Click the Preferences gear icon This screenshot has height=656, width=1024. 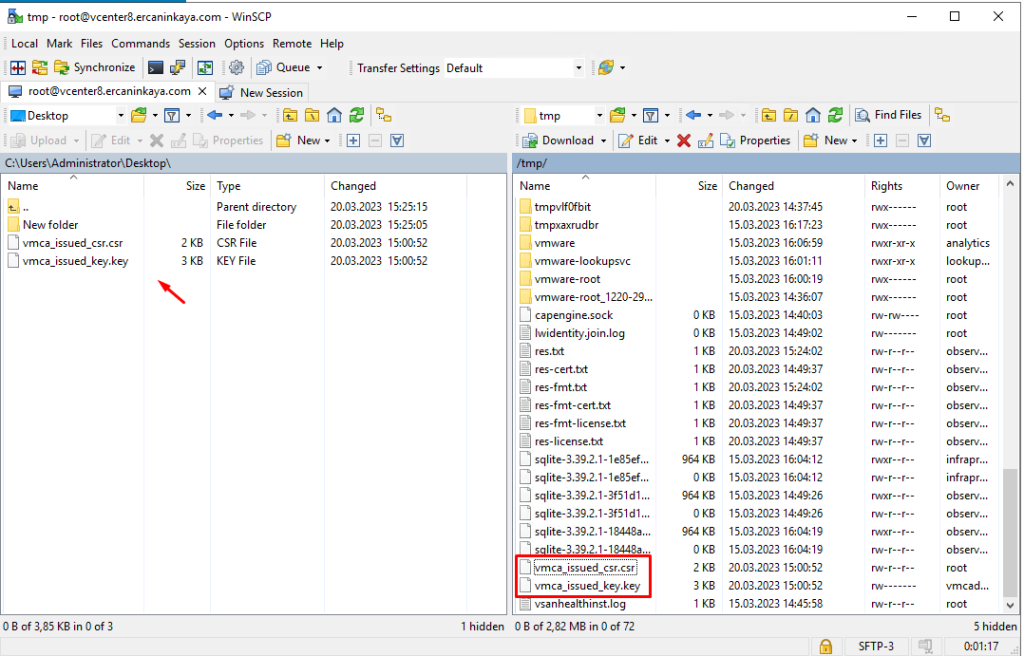pos(236,68)
